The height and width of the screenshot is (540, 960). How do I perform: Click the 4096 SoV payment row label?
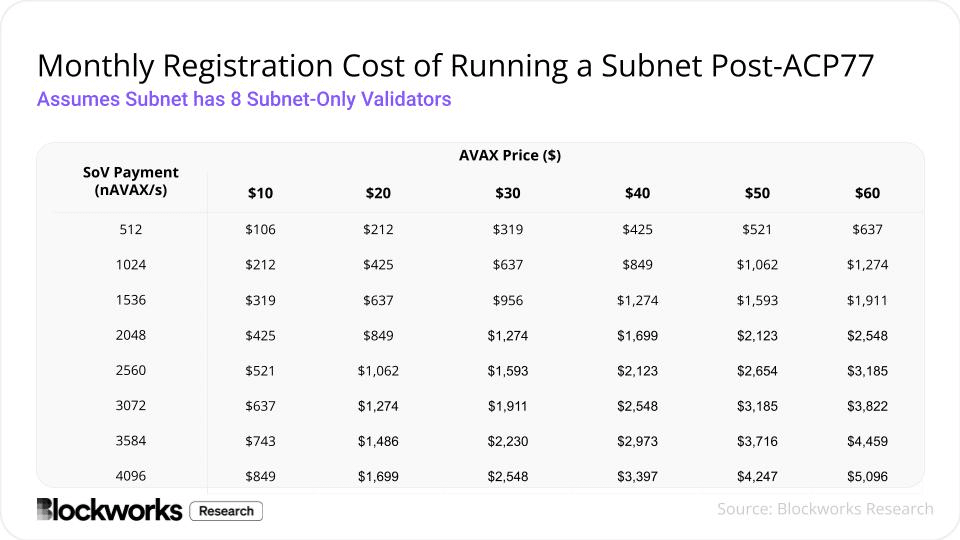pos(130,476)
